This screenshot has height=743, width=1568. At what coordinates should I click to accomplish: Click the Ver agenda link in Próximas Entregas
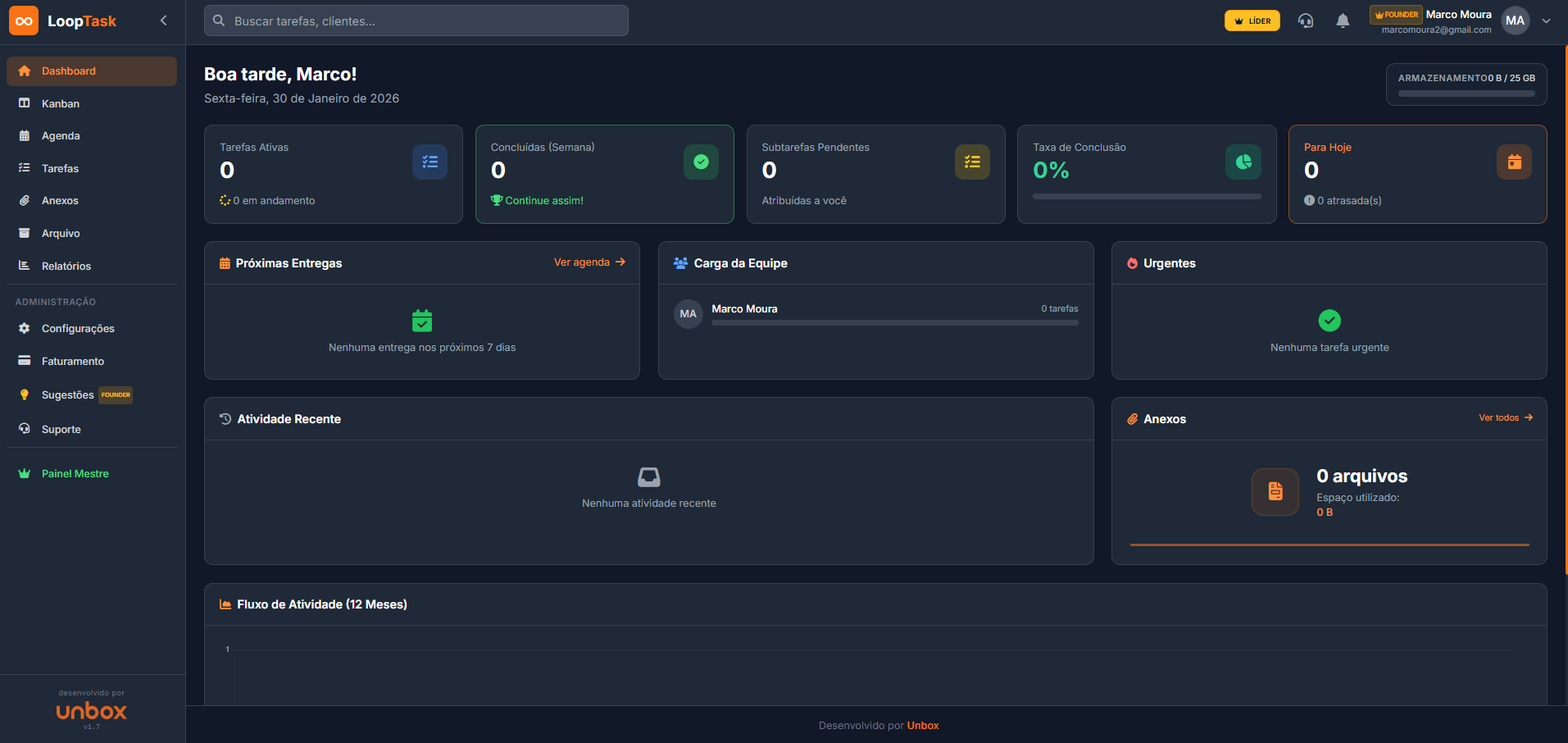[589, 262]
